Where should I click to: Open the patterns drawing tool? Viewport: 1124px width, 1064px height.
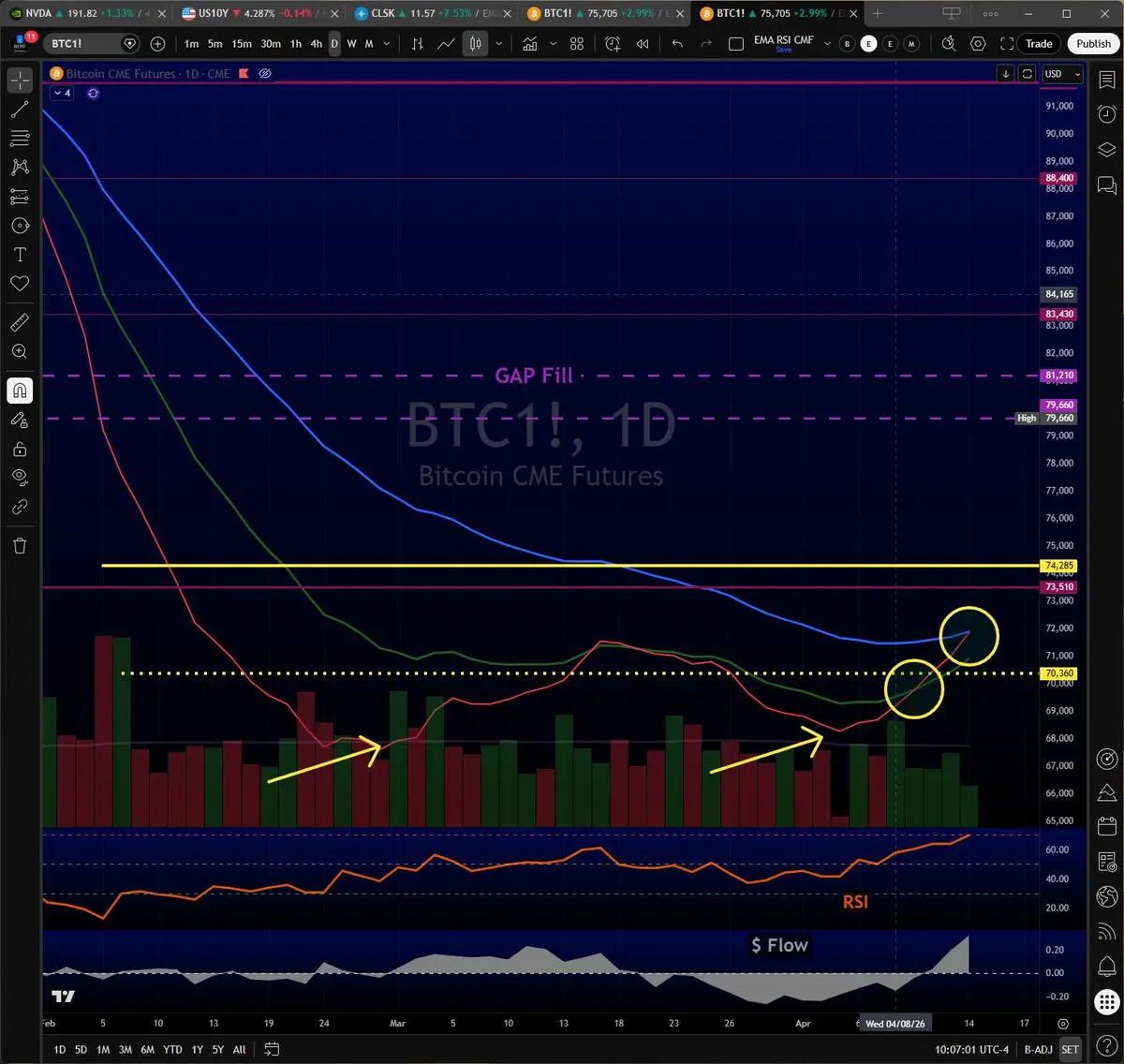click(20, 168)
